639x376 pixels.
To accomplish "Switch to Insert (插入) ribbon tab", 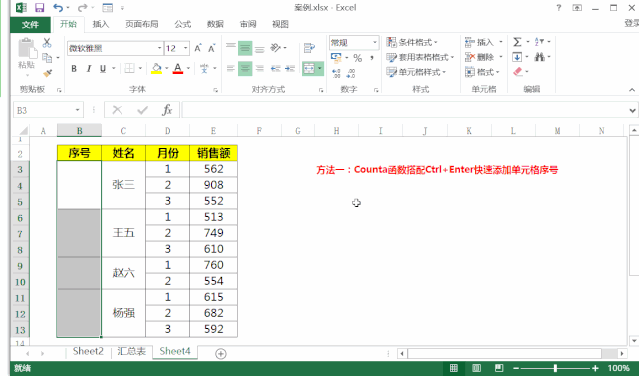I will 101,24.
